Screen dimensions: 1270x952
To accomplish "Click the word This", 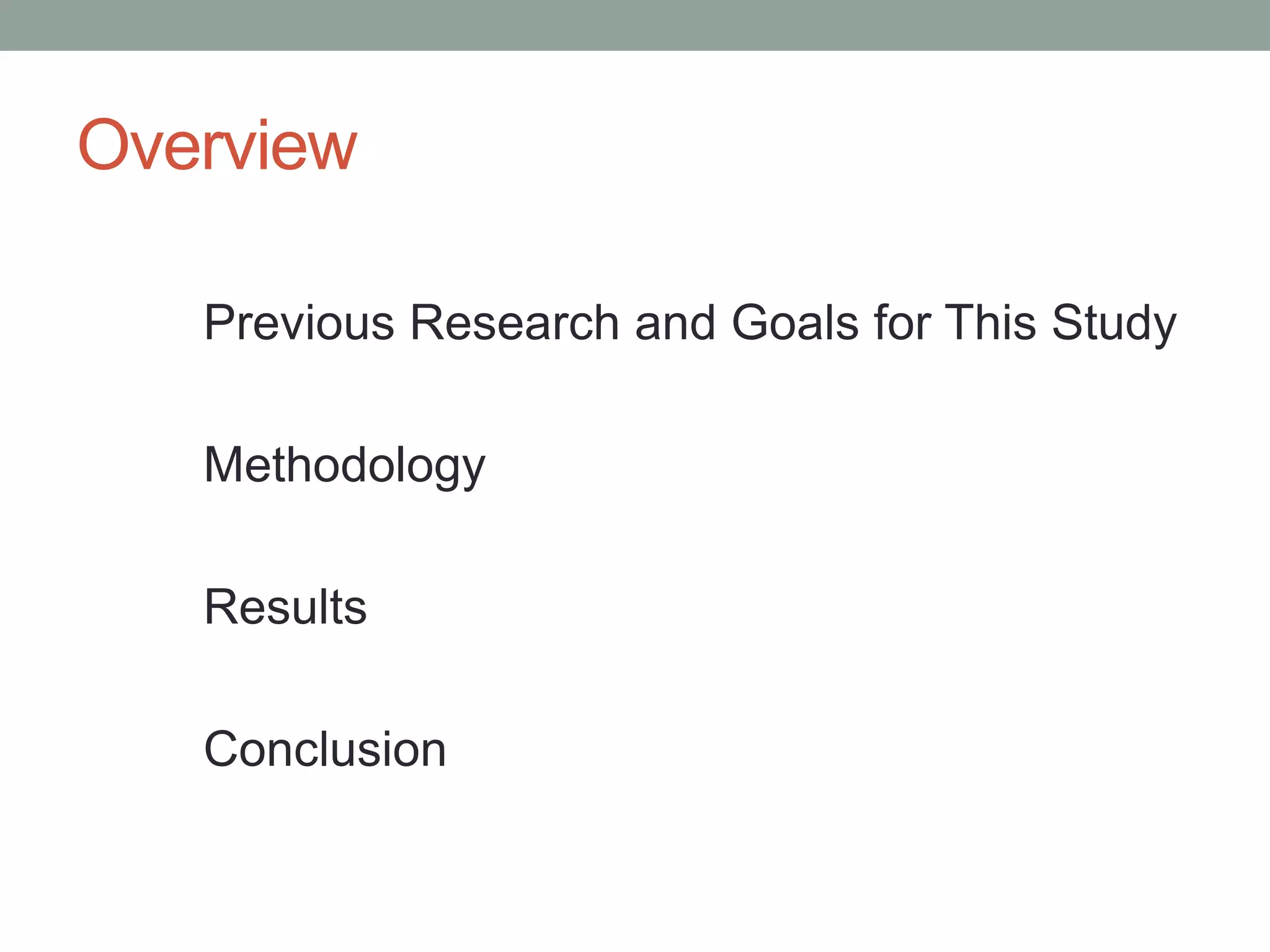I will (x=990, y=323).
